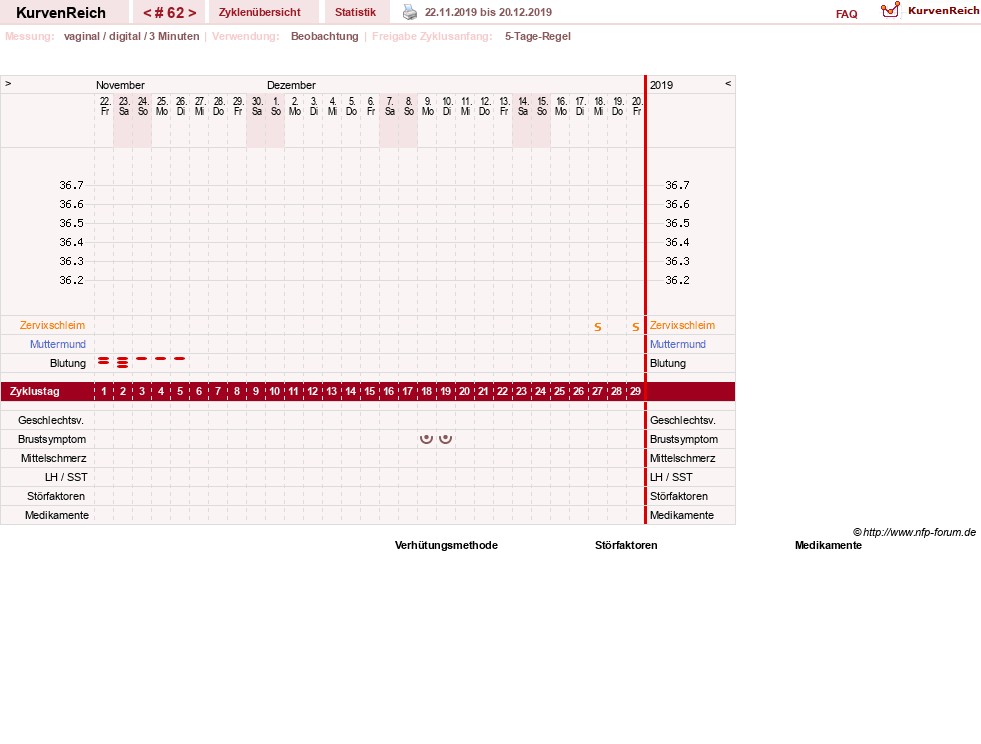
Task: Click left temperature label 36.2
Action: coord(71,280)
